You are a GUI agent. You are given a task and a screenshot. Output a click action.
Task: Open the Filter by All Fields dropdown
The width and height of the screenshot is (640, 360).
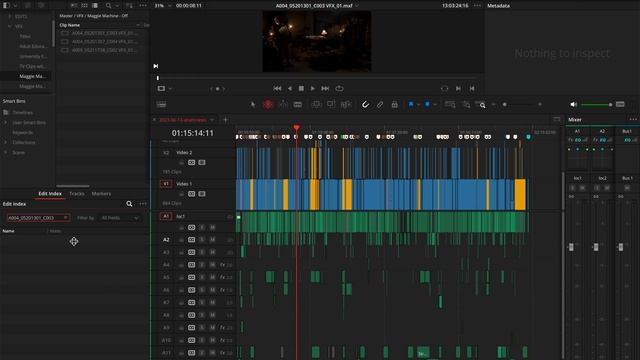[x=120, y=218]
